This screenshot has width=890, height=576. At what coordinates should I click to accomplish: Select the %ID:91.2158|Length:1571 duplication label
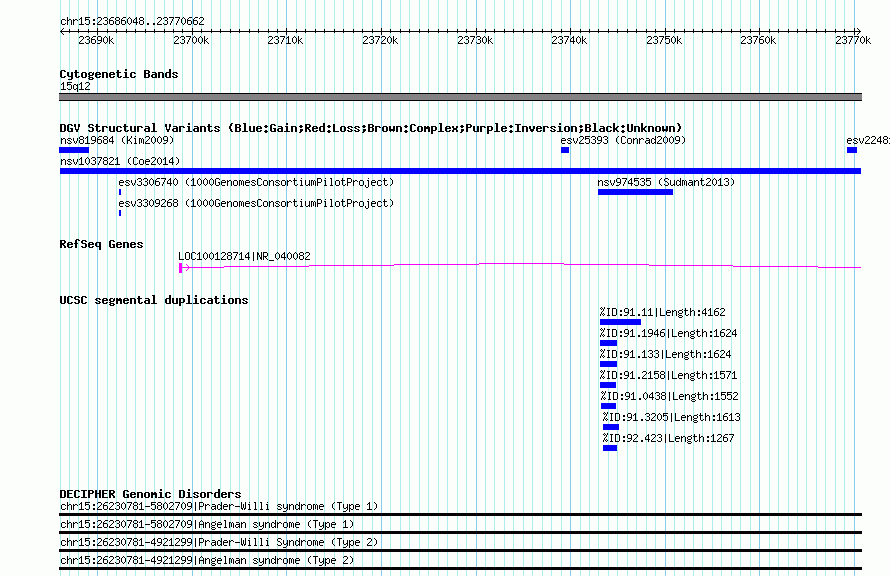coord(668,375)
